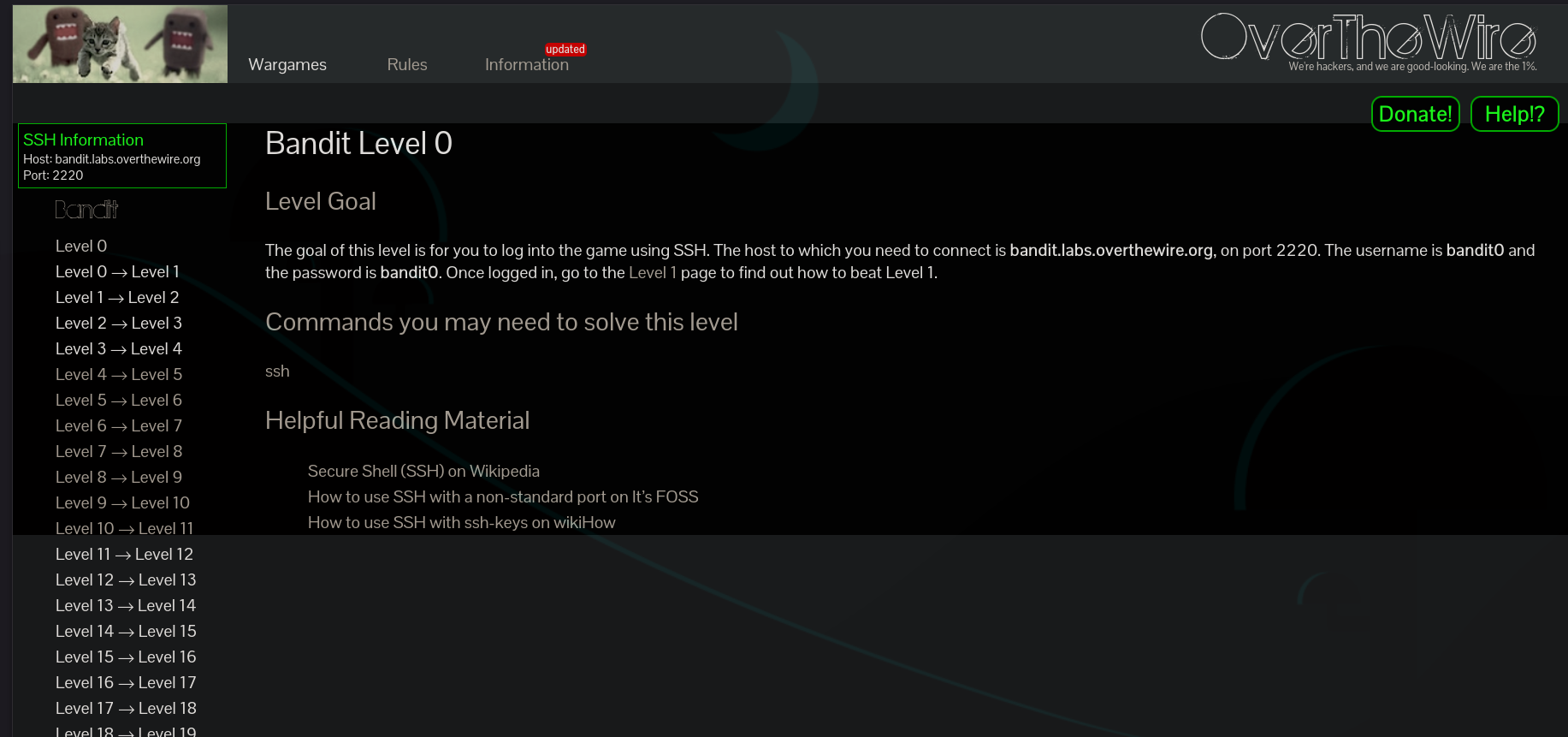Click the OverTheWire logo
The width and height of the screenshot is (1568, 737).
tap(1368, 39)
